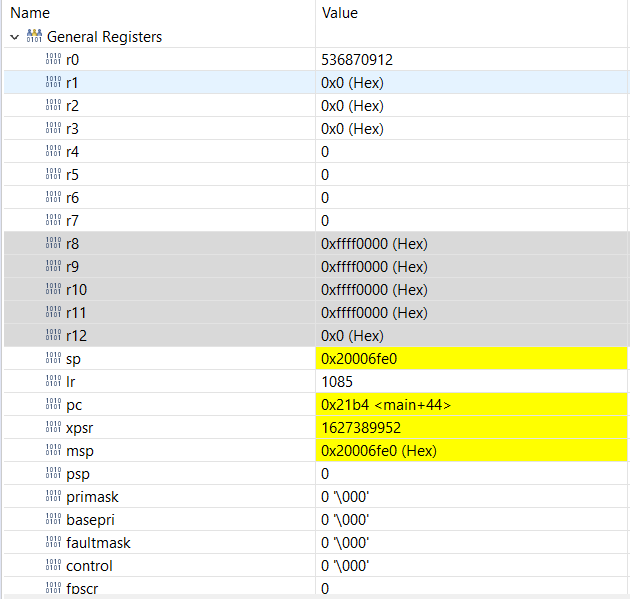Screen dimensions: 630x599
Task: Click sp value 0x20006fe0
Action: click(x=359, y=359)
